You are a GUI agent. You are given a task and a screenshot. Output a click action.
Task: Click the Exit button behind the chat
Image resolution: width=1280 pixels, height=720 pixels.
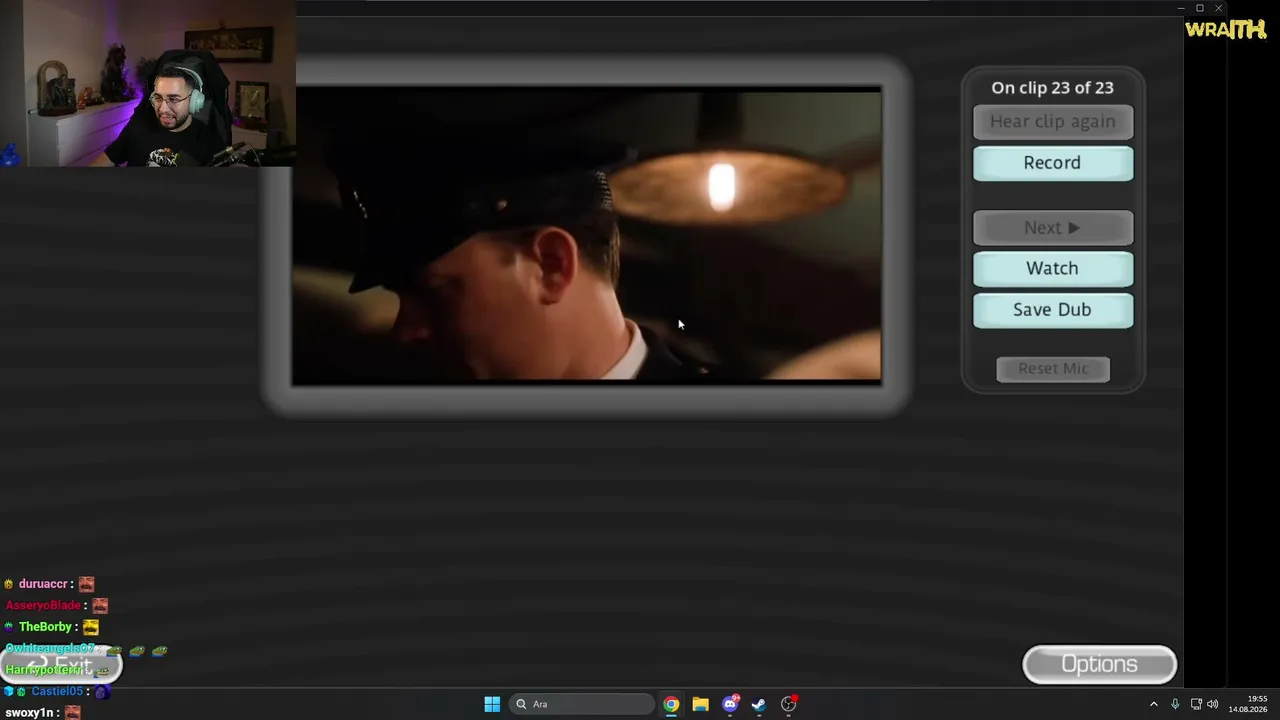[62, 666]
